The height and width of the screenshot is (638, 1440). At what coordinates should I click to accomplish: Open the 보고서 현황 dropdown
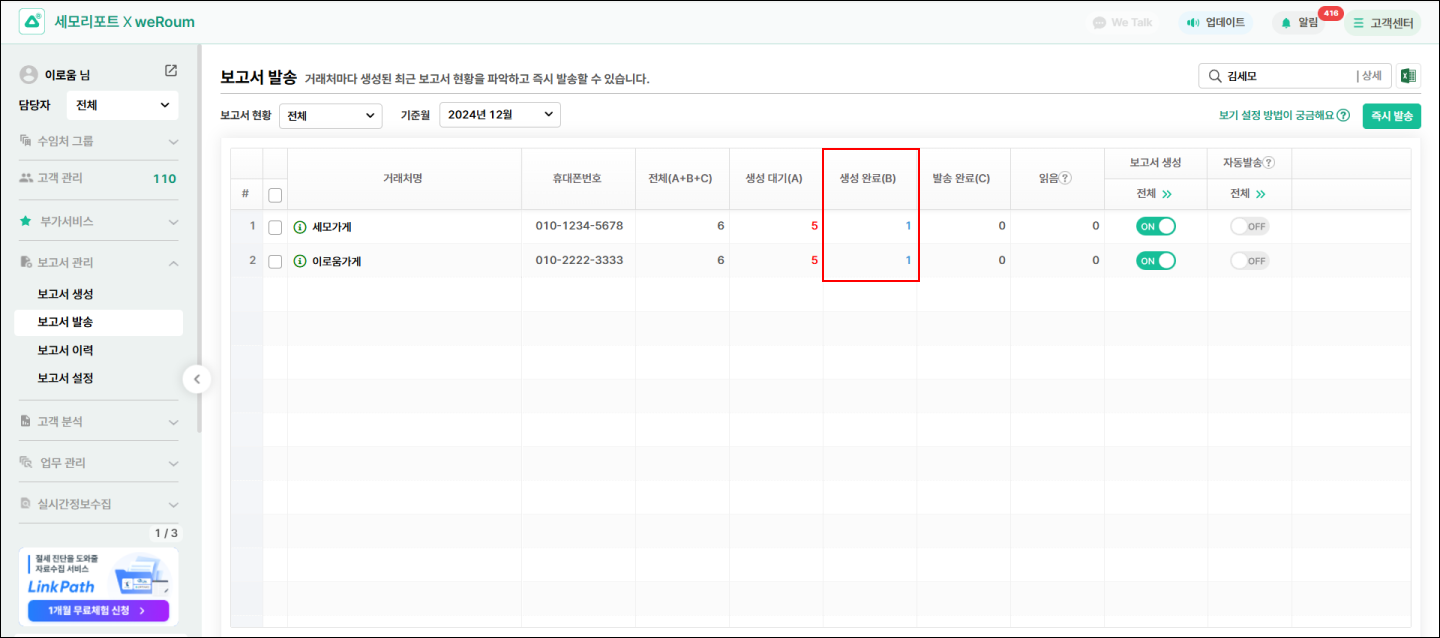[x=330, y=116]
